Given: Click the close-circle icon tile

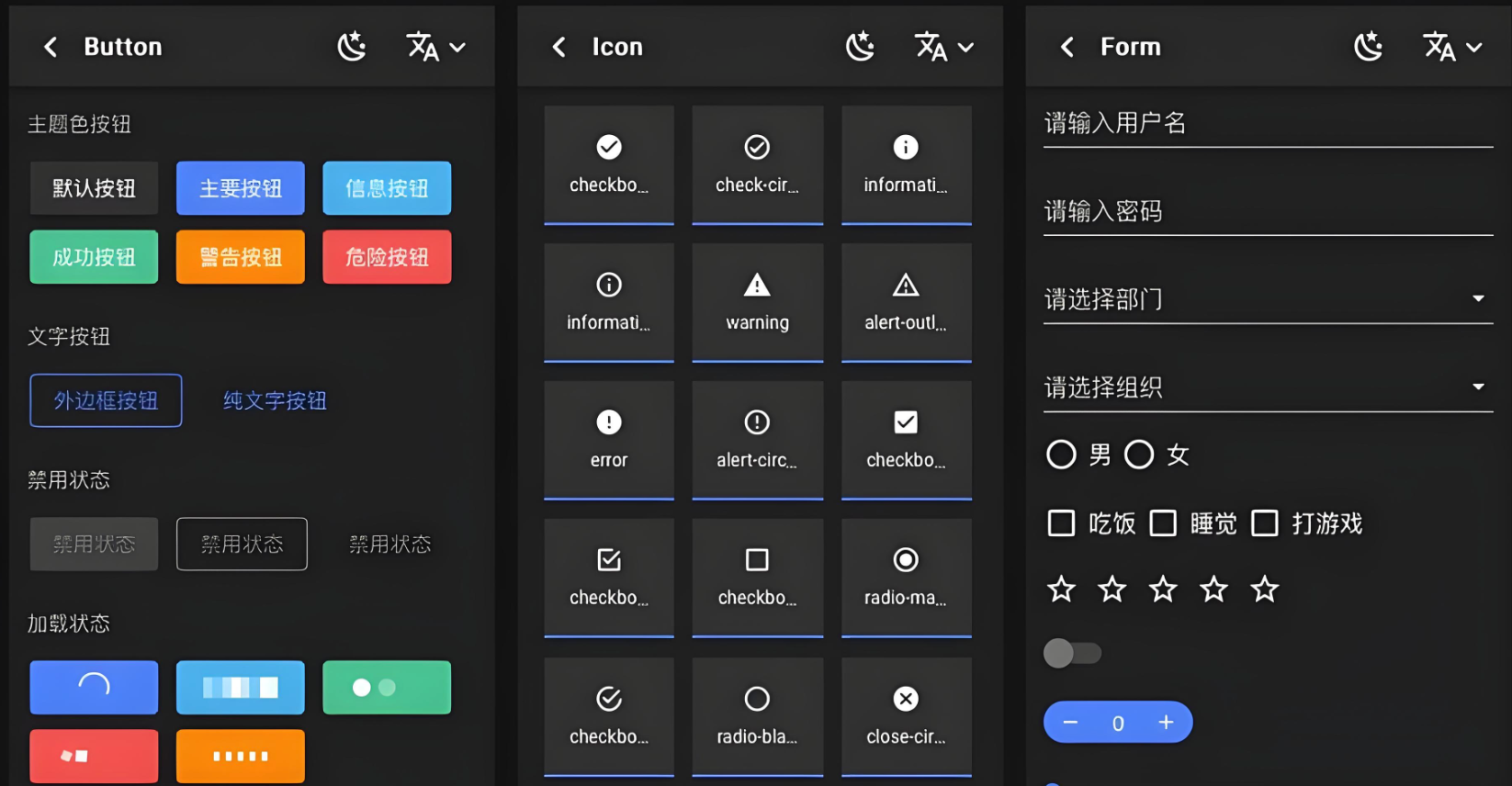Looking at the screenshot, I should (906, 716).
